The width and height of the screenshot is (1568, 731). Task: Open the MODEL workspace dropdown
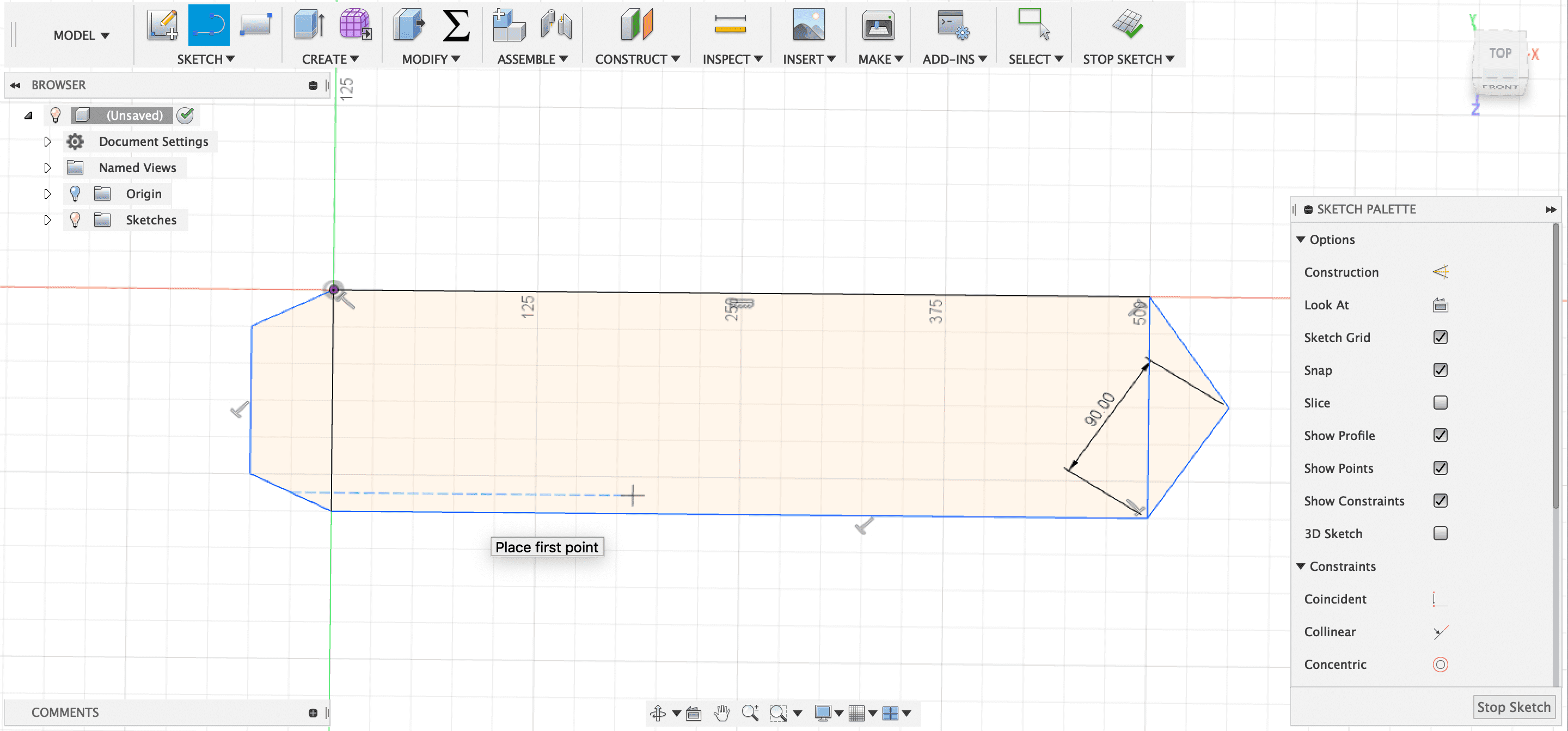click(x=81, y=35)
